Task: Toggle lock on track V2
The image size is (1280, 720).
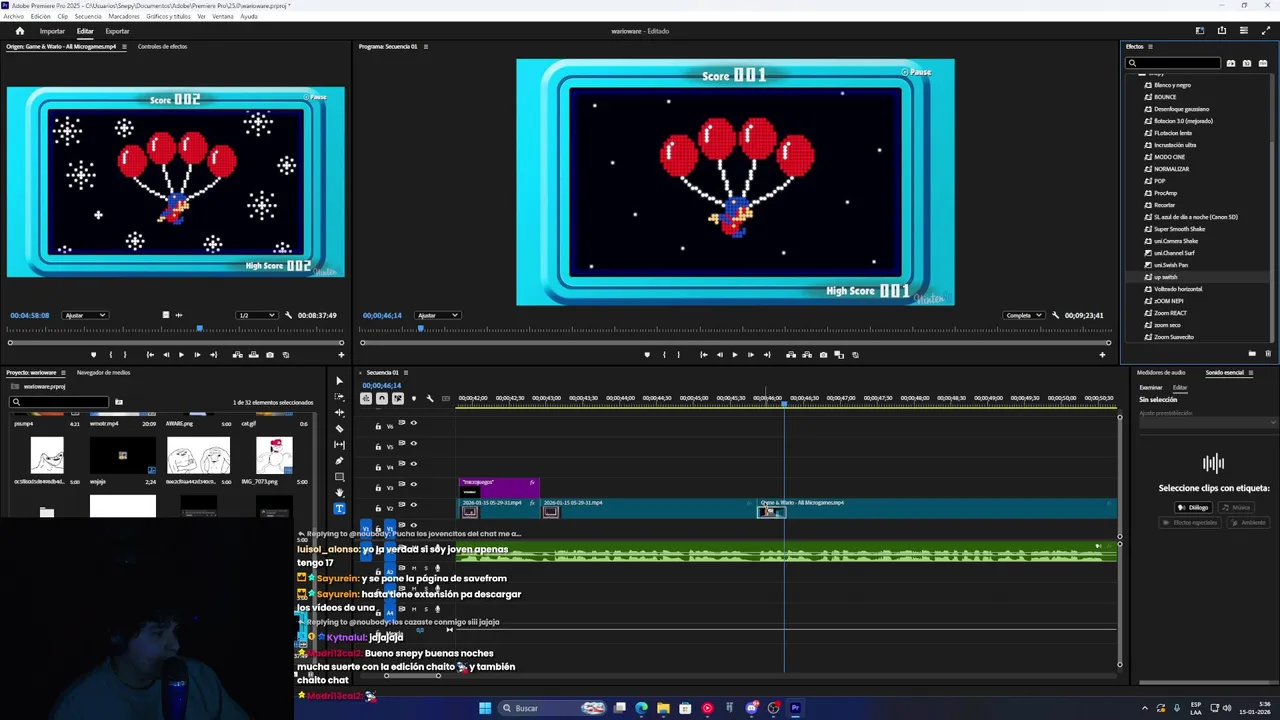Action: [378, 508]
